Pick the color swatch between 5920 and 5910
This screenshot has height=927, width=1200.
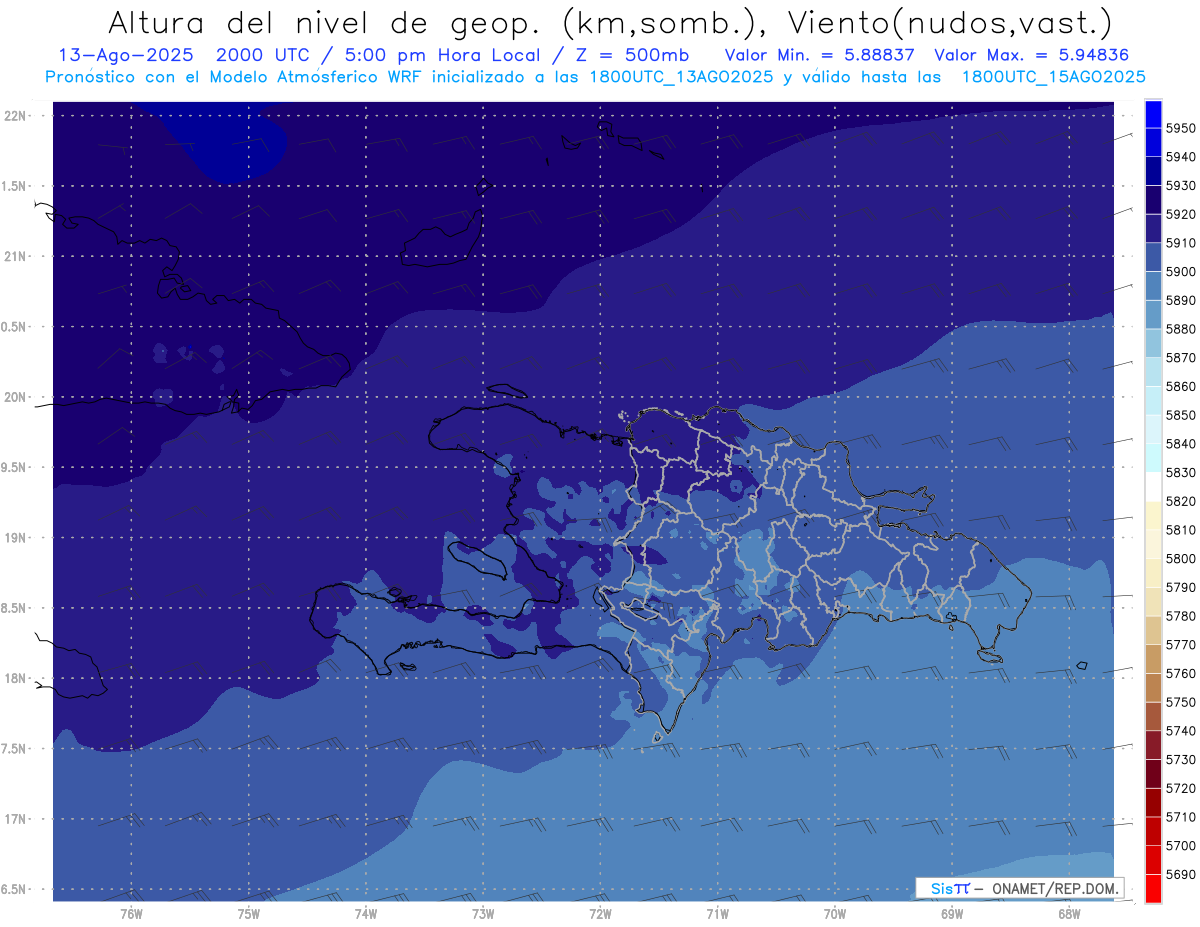pyautogui.click(x=1153, y=228)
